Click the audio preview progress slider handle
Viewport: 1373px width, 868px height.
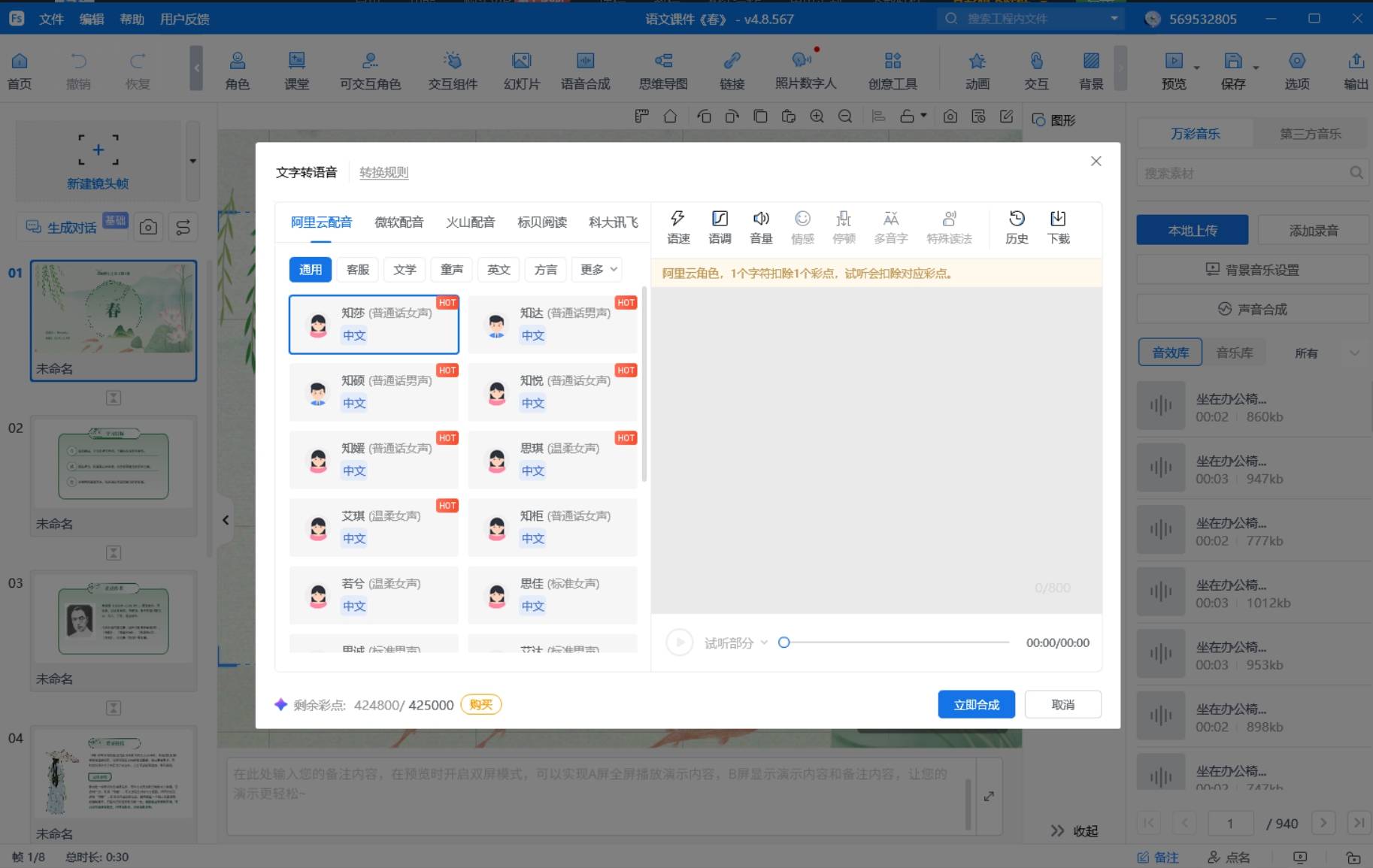coord(784,643)
